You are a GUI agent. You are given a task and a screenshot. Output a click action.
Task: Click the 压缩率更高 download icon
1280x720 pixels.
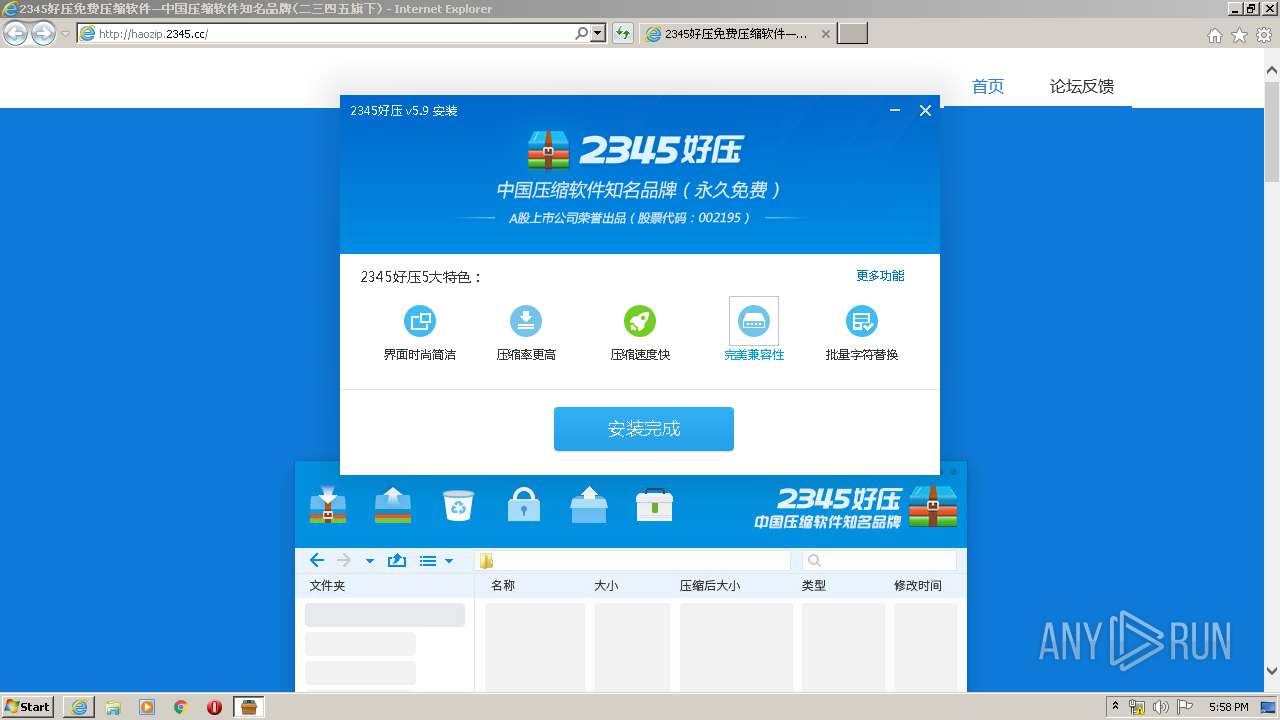click(x=526, y=321)
